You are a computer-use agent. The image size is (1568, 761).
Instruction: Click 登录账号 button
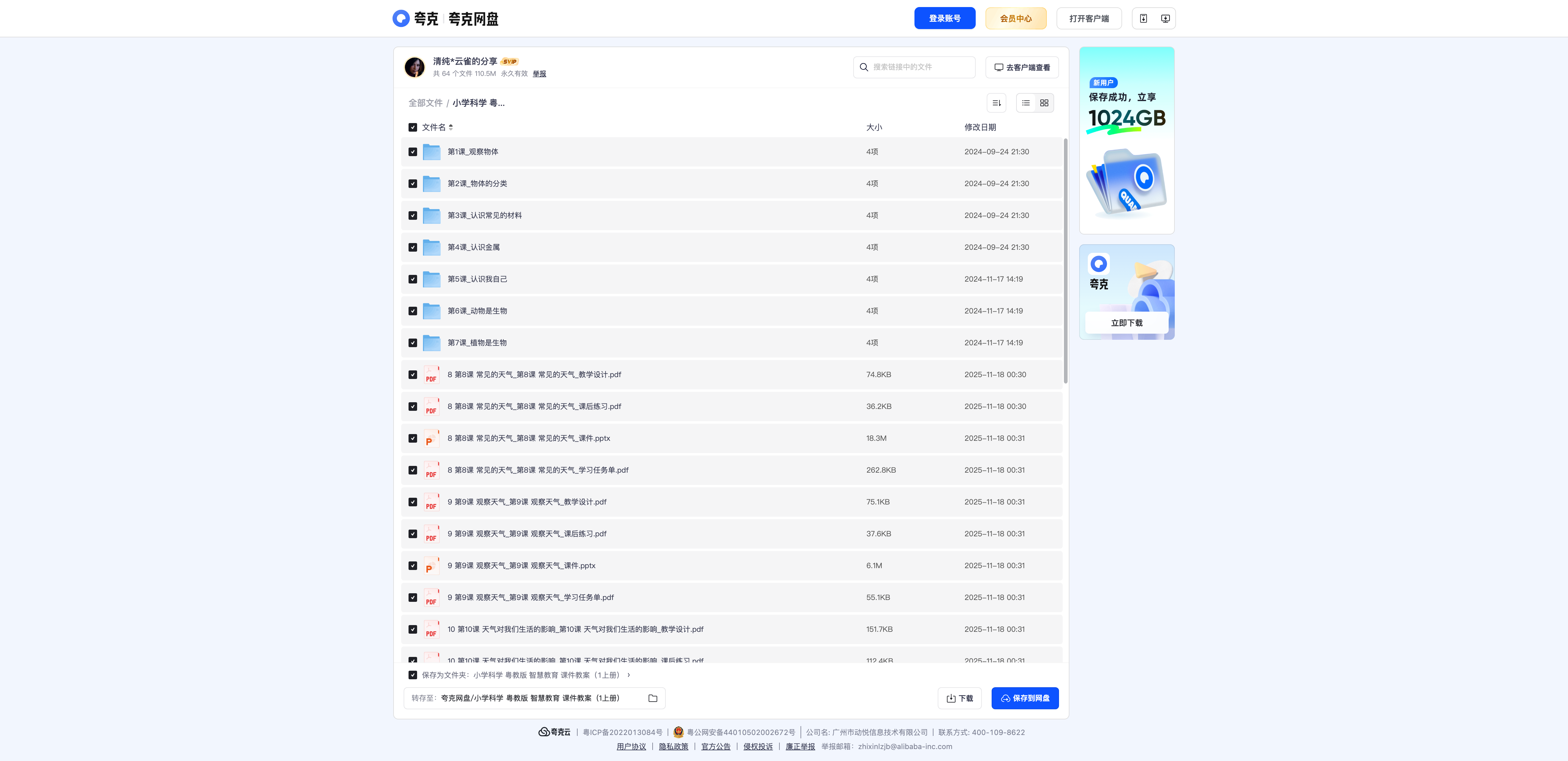coord(945,18)
